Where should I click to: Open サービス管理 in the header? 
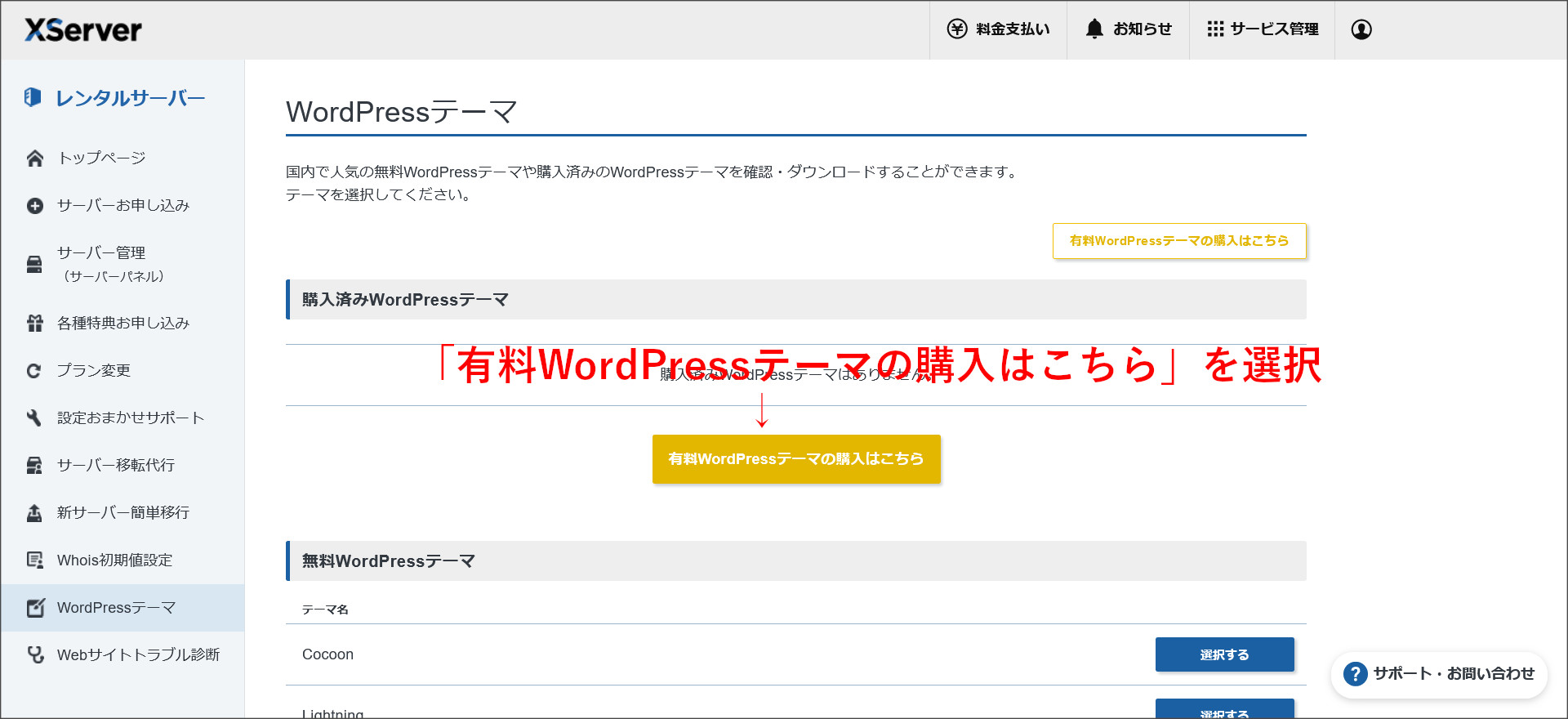1263,29
